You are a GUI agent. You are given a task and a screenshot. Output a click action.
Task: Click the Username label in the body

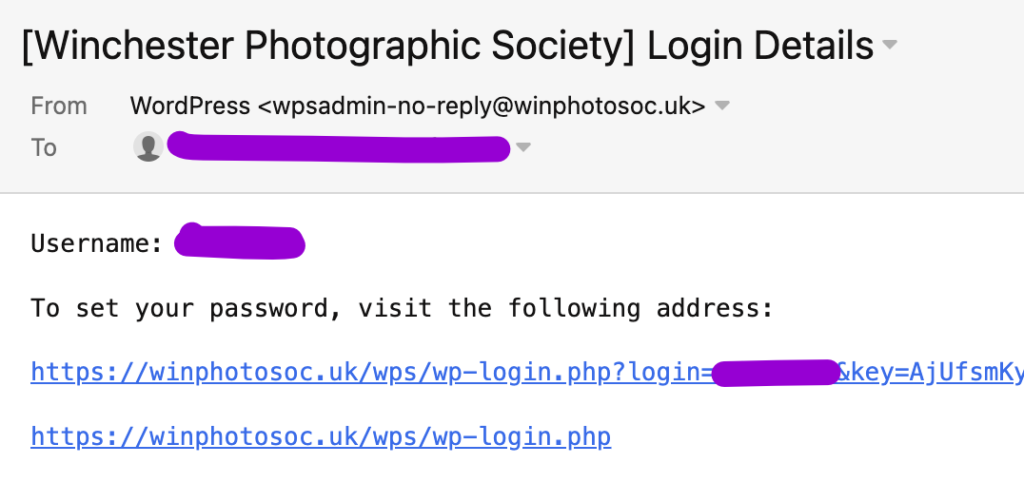point(96,243)
